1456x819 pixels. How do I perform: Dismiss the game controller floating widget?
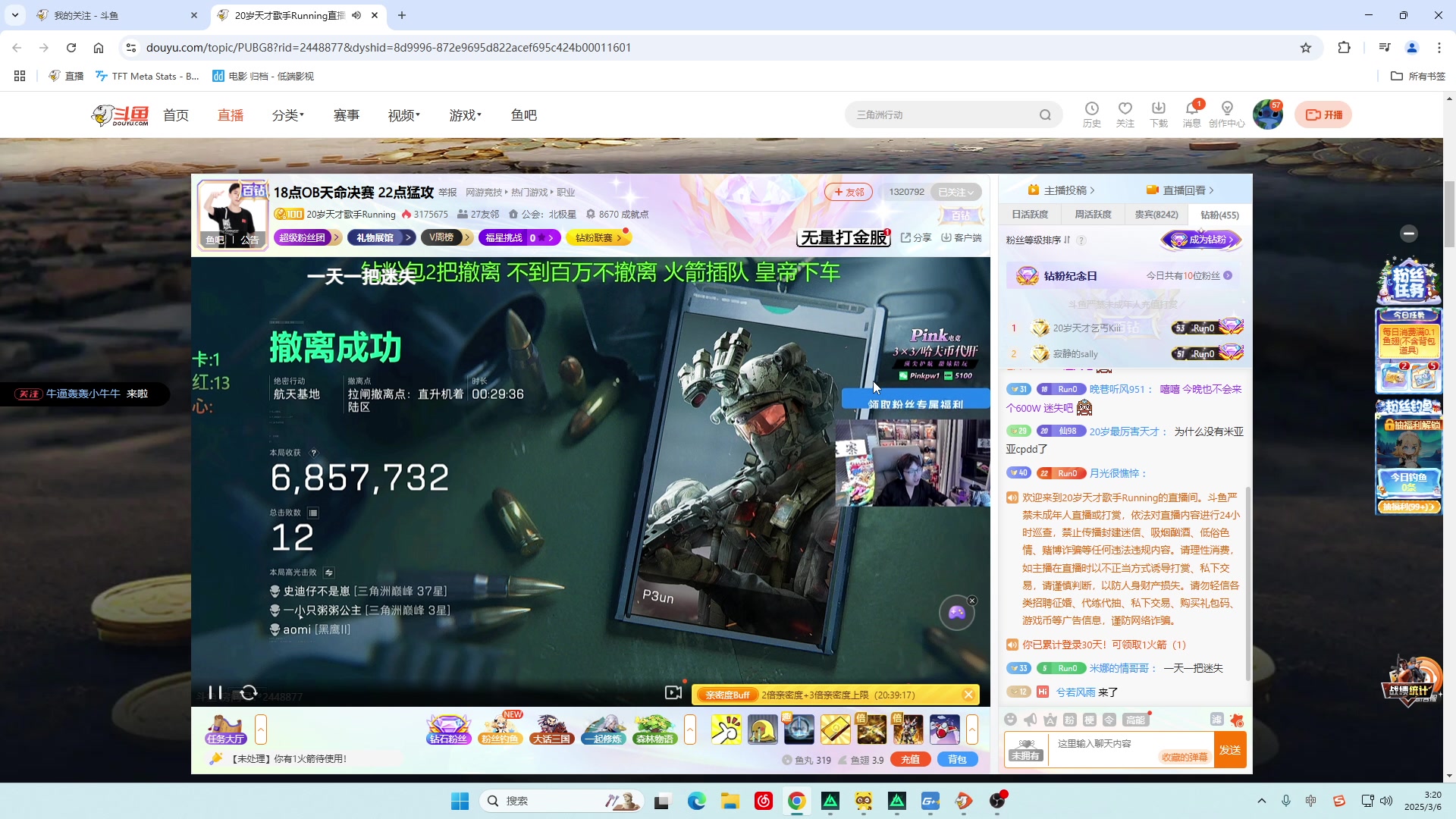point(972,601)
